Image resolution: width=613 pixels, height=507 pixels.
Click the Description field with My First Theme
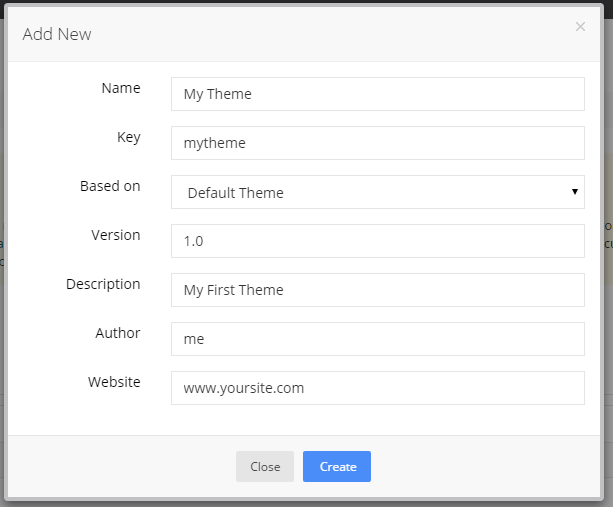click(x=377, y=290)
